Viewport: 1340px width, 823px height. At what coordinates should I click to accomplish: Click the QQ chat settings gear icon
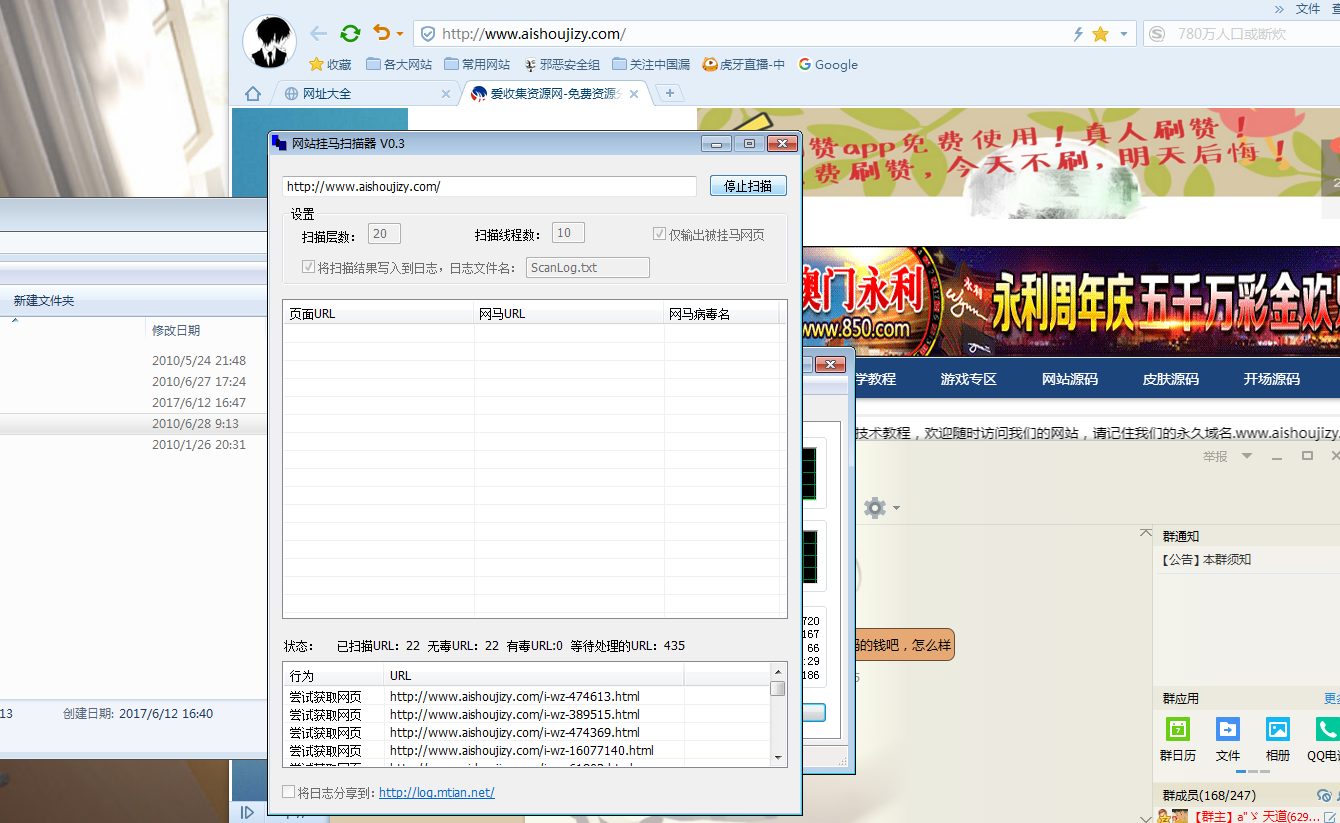(x=875, y=508)
